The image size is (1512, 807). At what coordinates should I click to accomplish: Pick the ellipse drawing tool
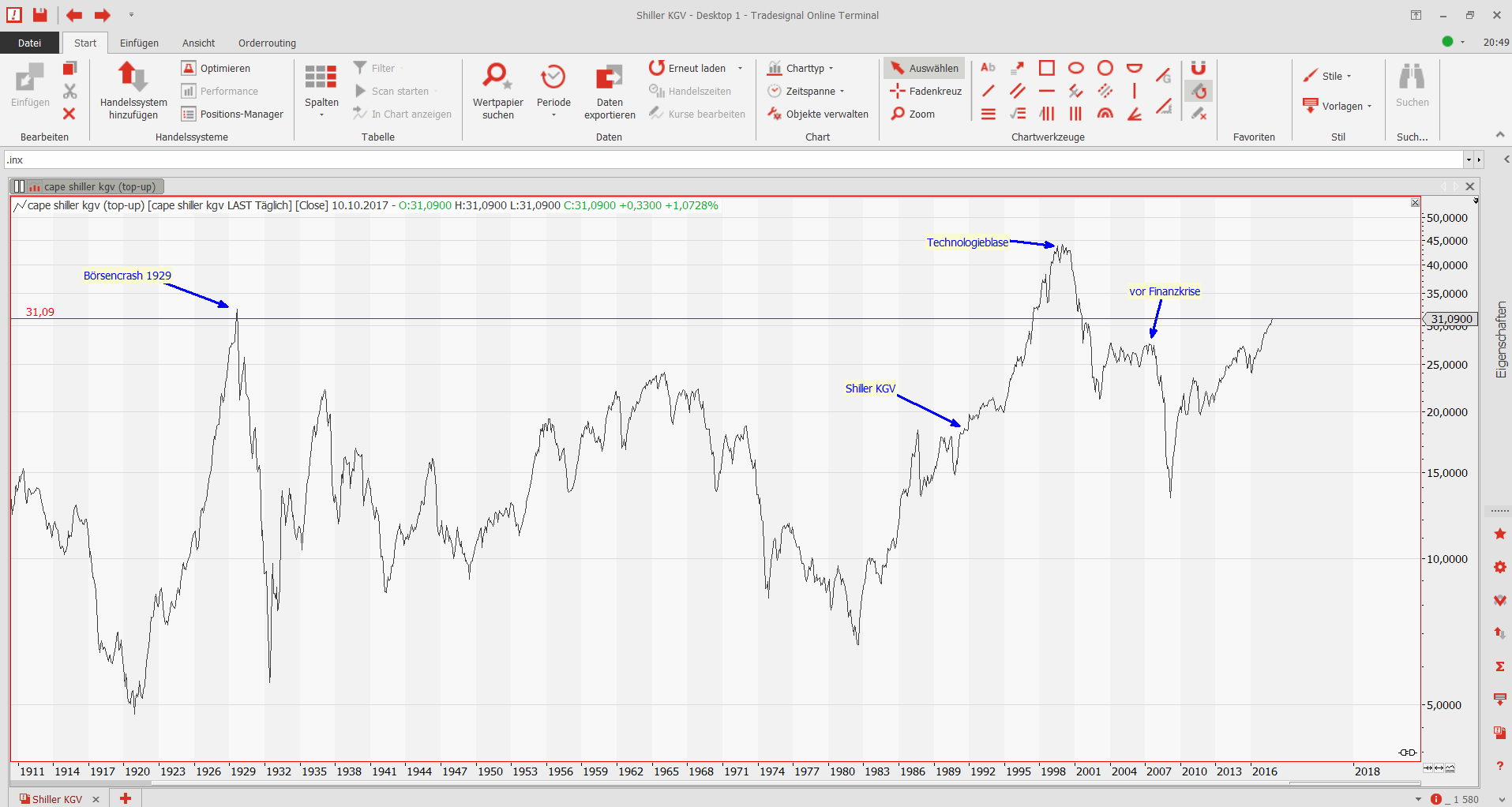click(1075, 68)
